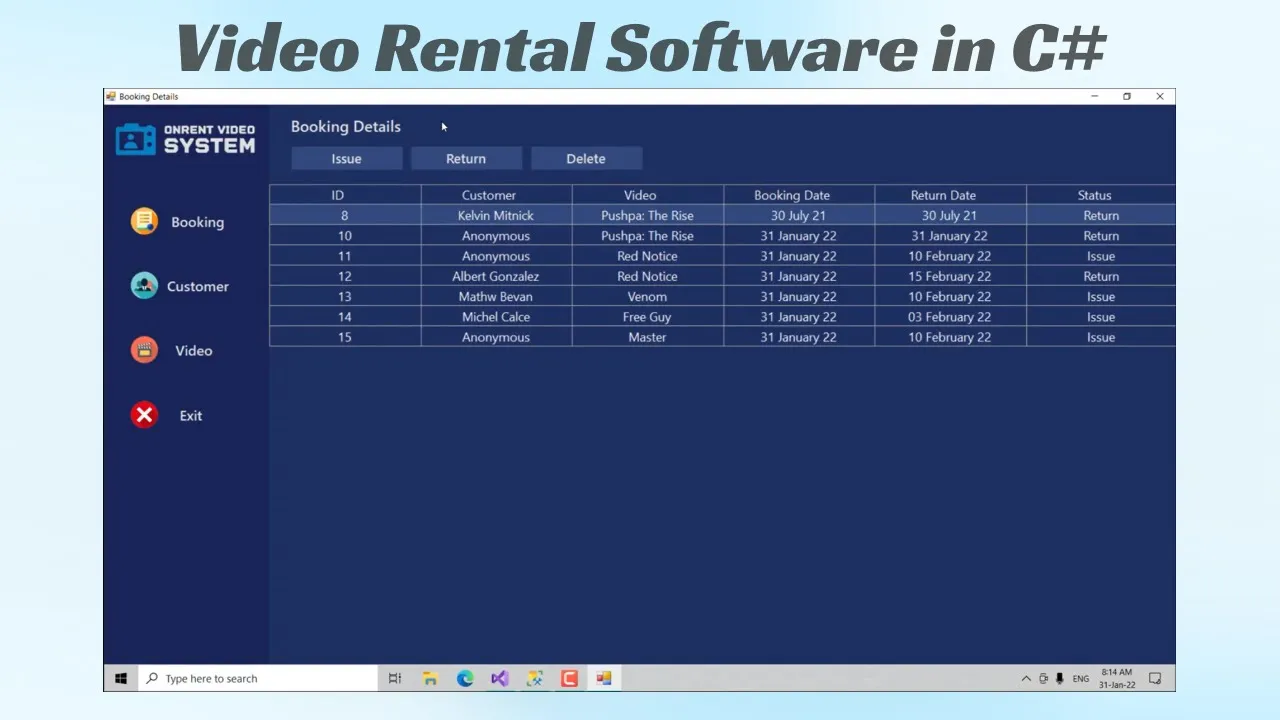Viewport: 1280px width, 720px height.
Task: Click the Return button
Action: coord(466,158)
